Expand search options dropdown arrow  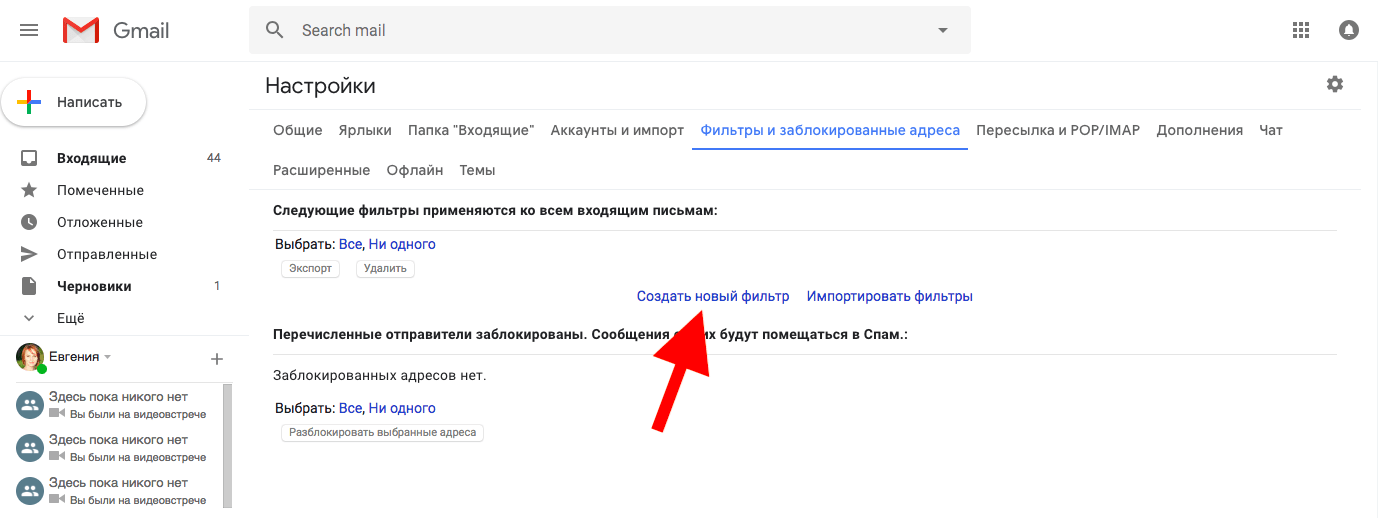pyautogui.click(x=942, y=30)
